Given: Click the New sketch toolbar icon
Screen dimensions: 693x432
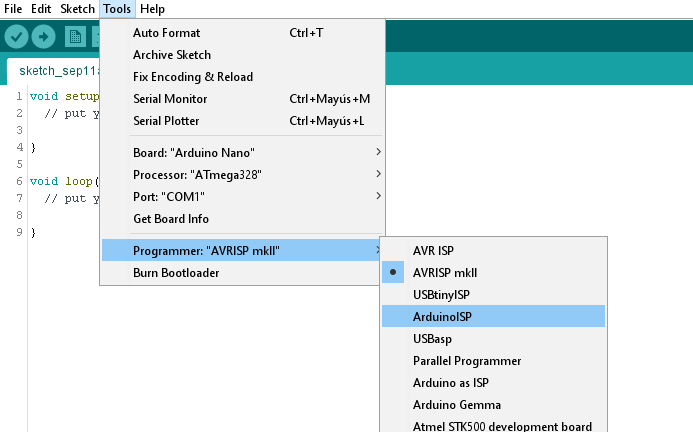Looking at the screenshot, I should [75, 37].
